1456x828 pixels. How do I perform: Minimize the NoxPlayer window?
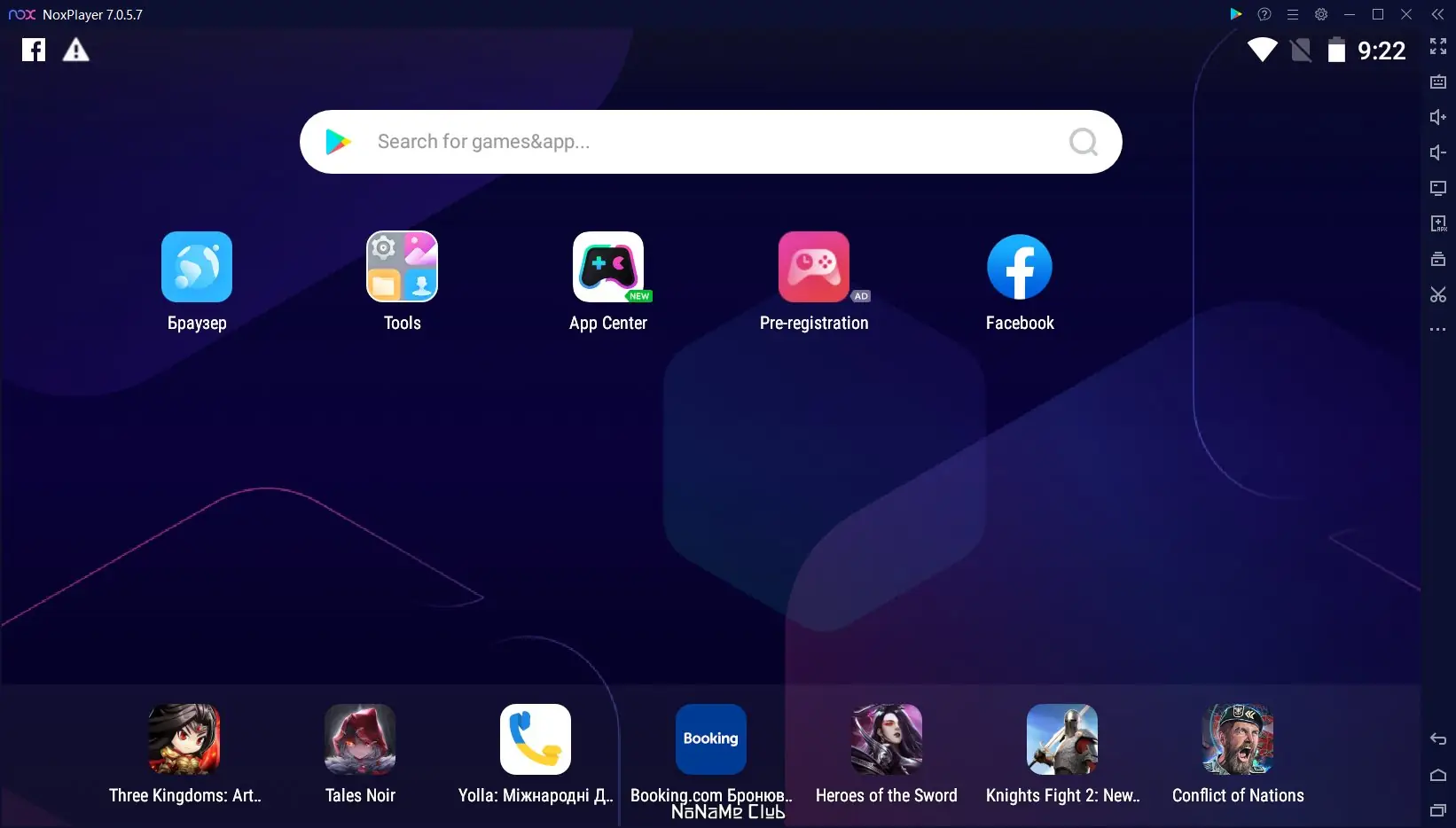[1350, 14]
